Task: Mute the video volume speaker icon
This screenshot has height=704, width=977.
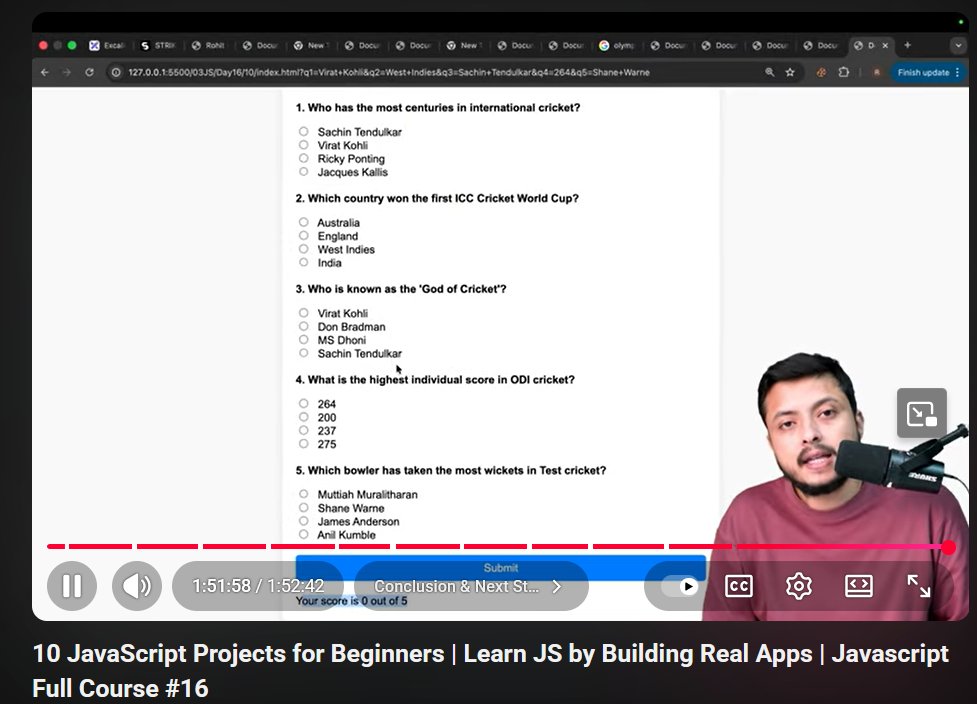Action: coord(136,586)
